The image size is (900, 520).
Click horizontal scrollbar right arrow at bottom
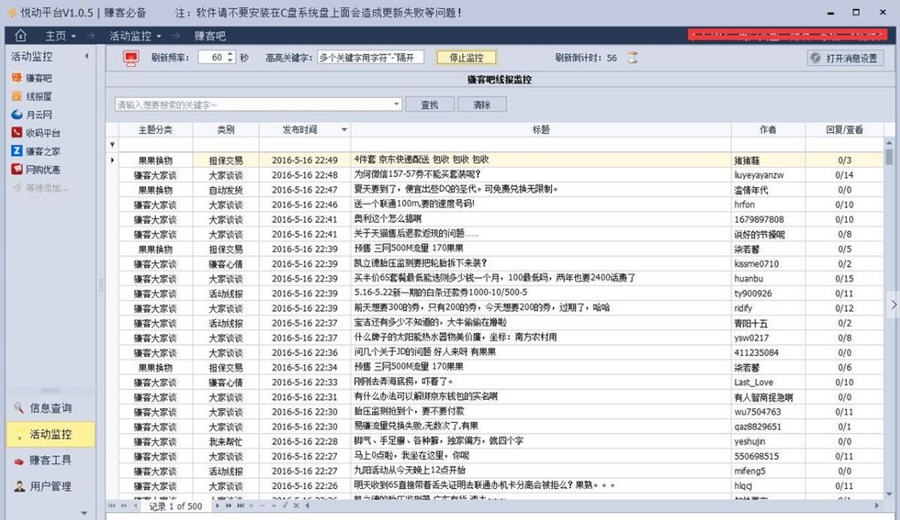click(x=876, y=506)
